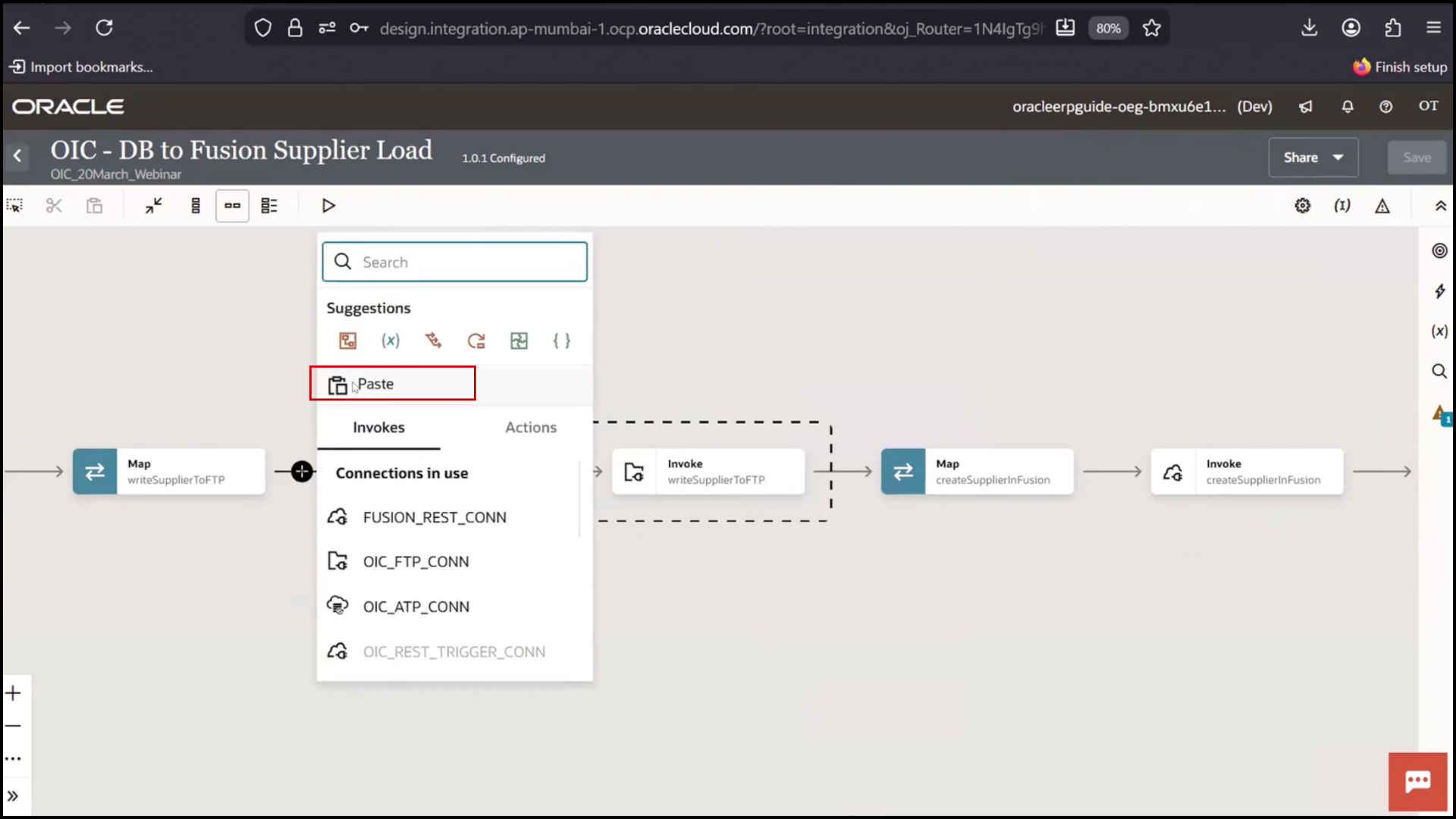The width and height of the screenshot is (1456, 819).
Task: Select the Assign (x) suggestion icon
Action: (391, 340)
